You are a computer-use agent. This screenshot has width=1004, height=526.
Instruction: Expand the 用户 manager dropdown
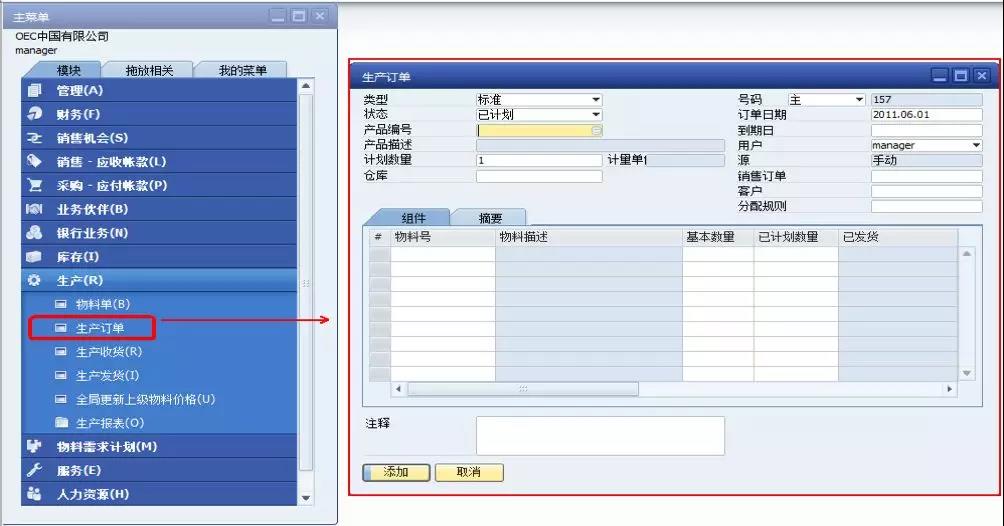click(x=976, y=145)
